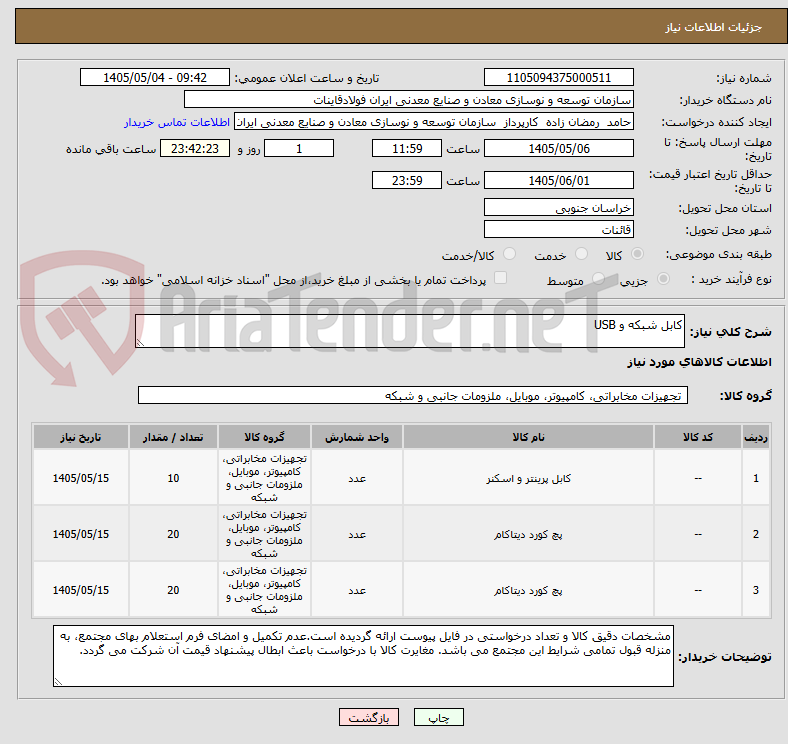This screenshot has width=788, height=744.
Task: Click the price validity time 23:59
Action: [407, 180]
